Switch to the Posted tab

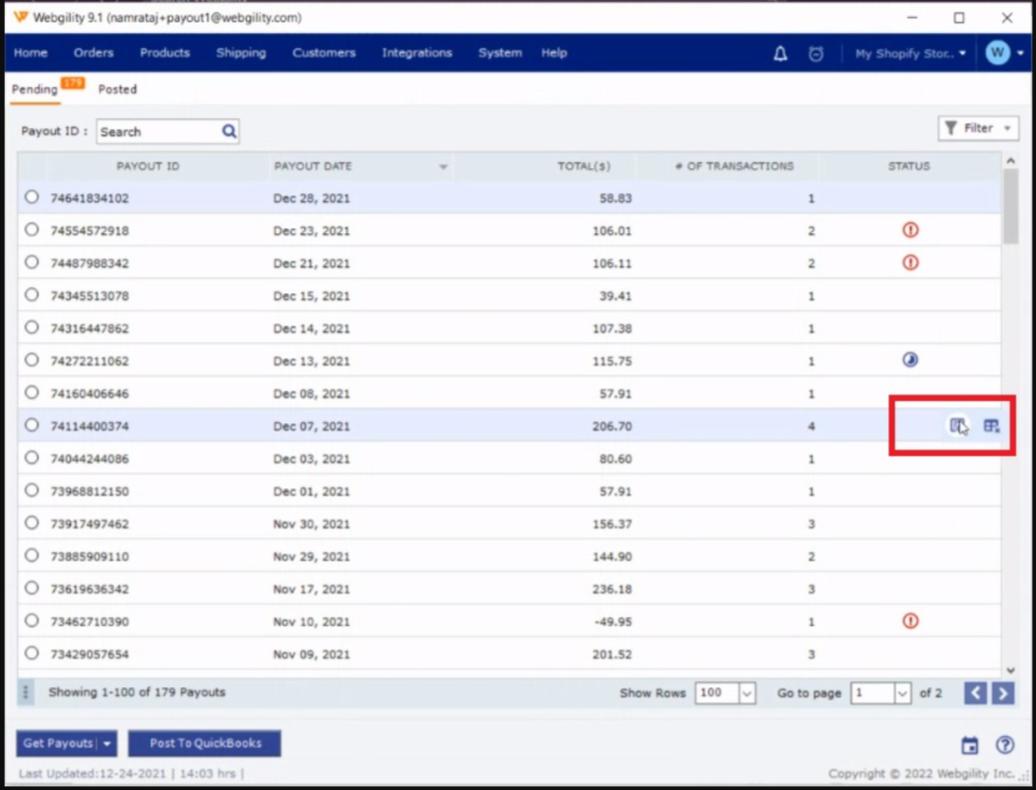[x=117, y=89]
